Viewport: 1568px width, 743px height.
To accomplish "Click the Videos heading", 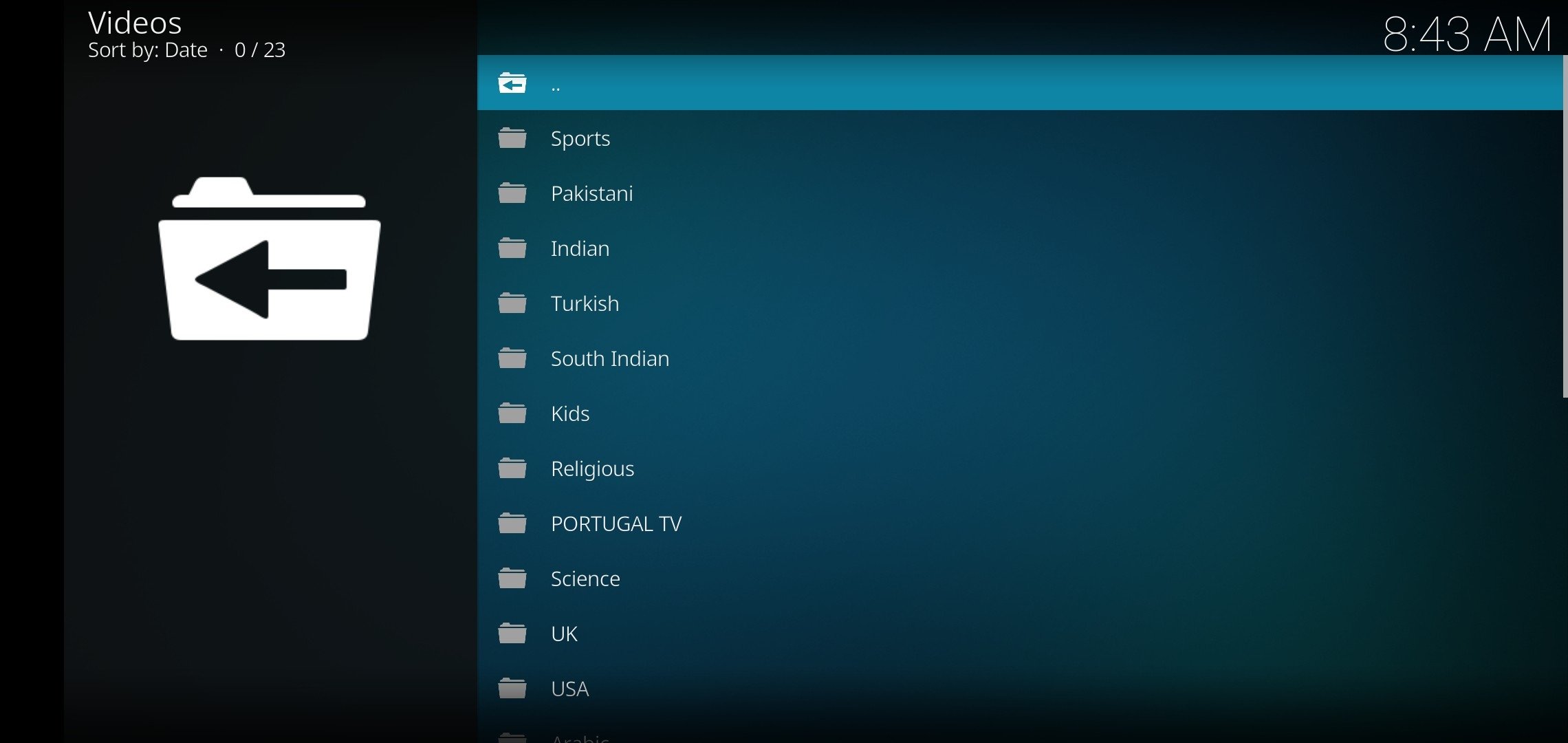I will click(135, 23).
